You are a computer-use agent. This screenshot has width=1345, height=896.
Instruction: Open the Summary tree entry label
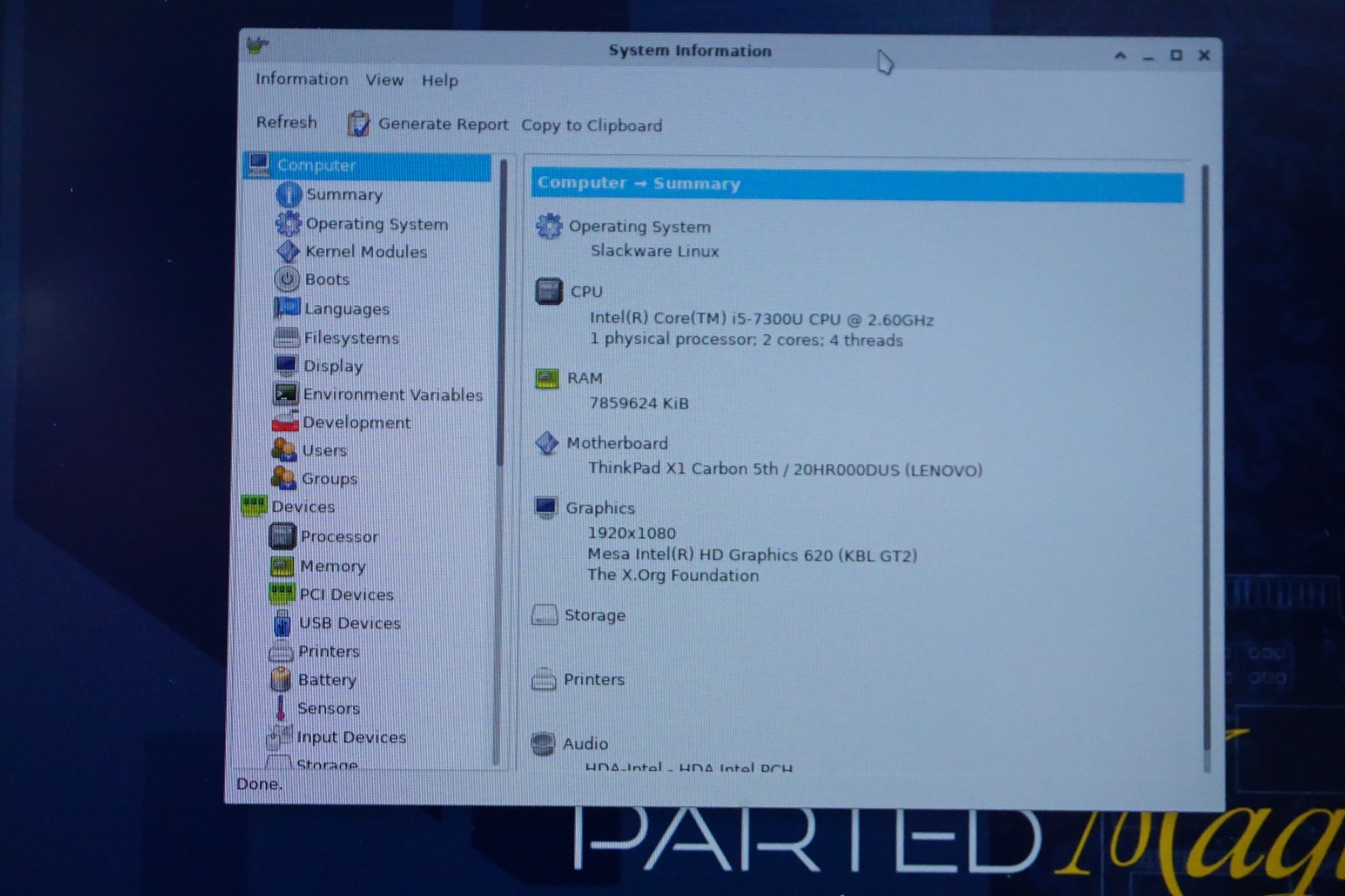coord(345,194)
